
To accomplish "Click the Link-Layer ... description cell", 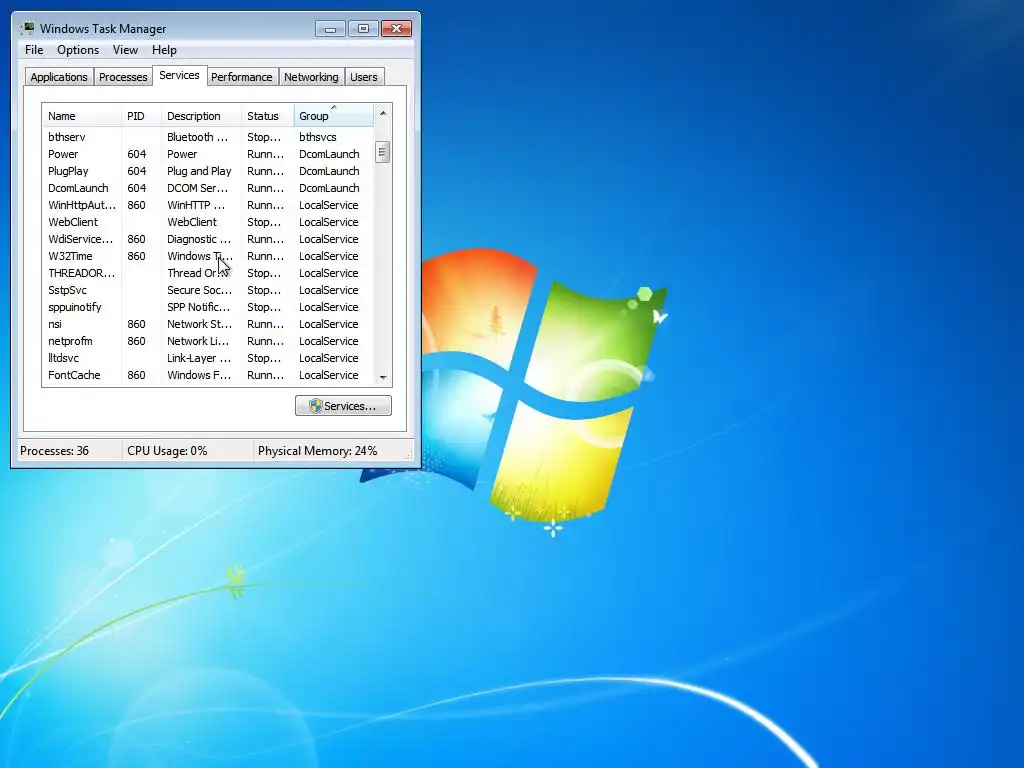I will (x=199, y=358).
